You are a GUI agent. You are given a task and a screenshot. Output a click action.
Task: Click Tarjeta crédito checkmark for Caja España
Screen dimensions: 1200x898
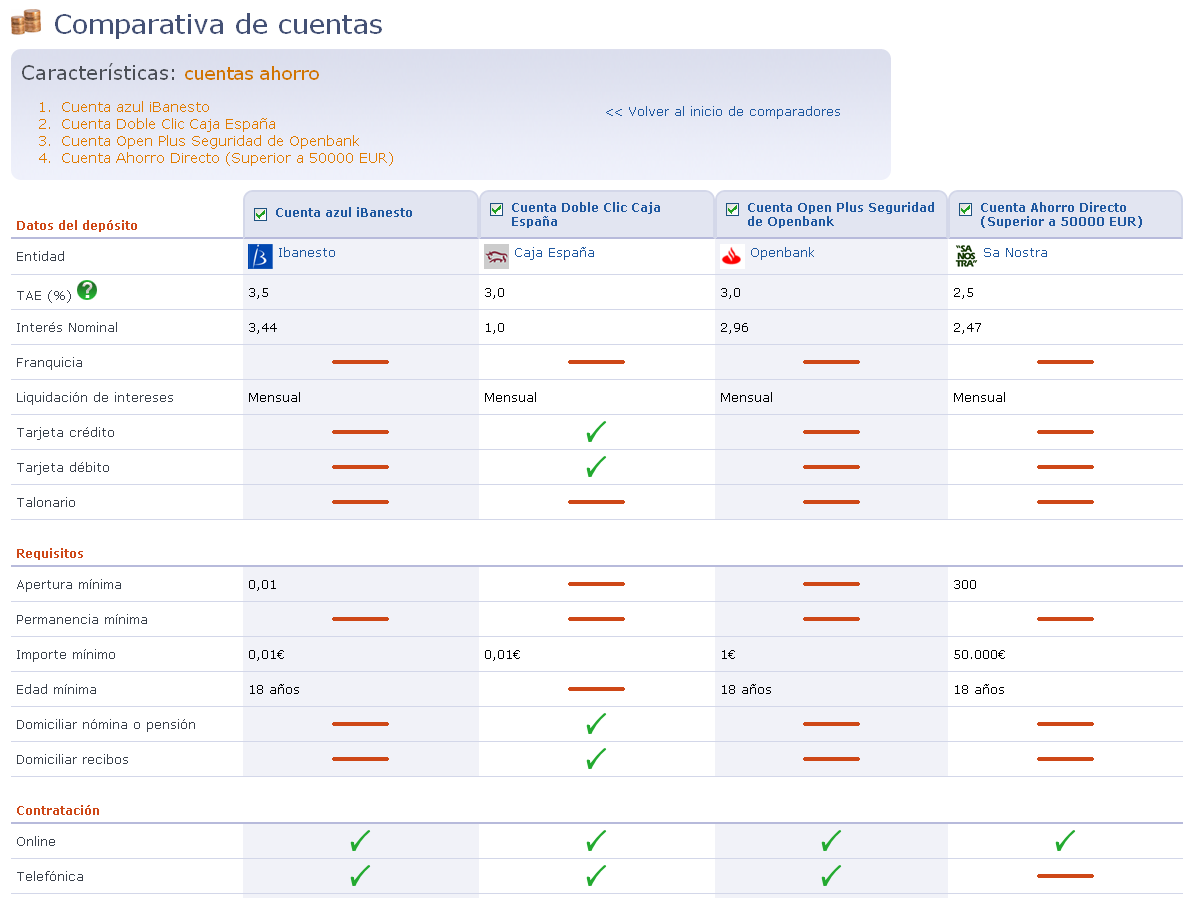point(596,432)
